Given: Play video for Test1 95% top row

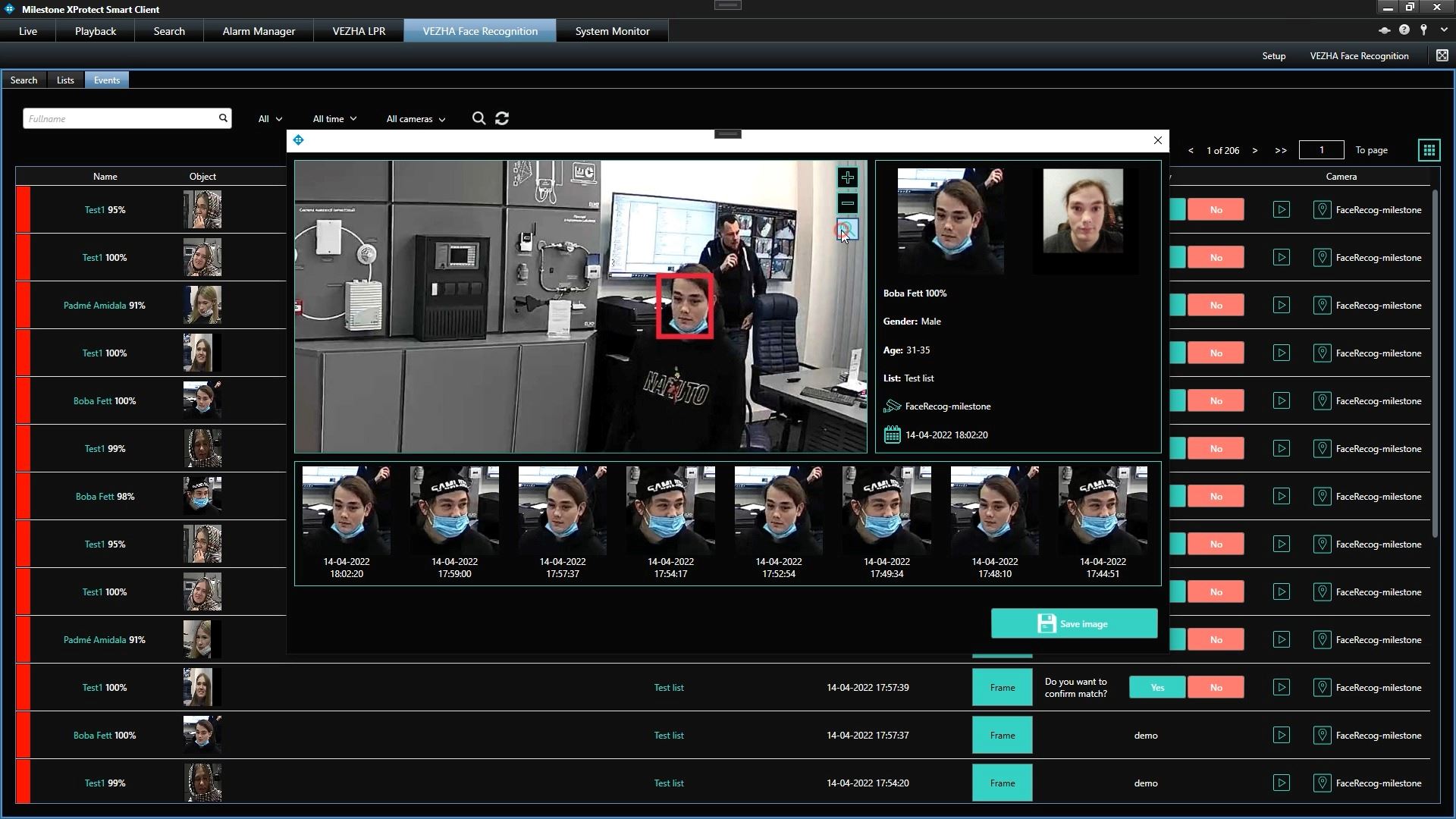Looking at the screenshot, I should point(1281,210).
